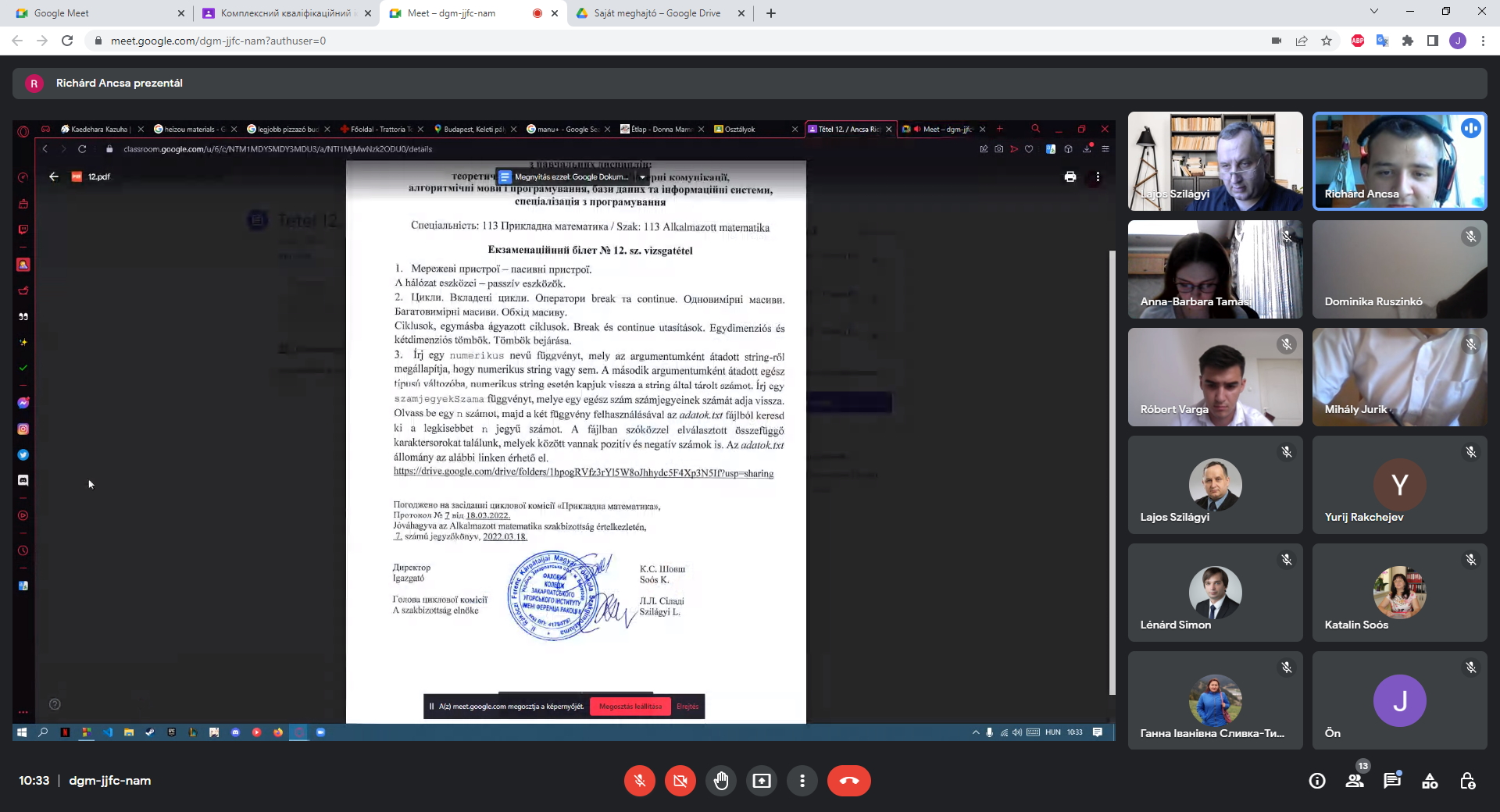
Task: Toggle the microphone on
Action: coord(640,781)
